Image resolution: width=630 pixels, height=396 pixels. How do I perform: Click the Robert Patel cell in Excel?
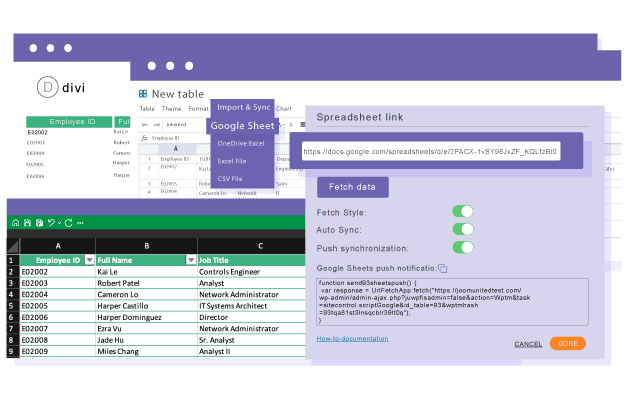coord(147,283)
